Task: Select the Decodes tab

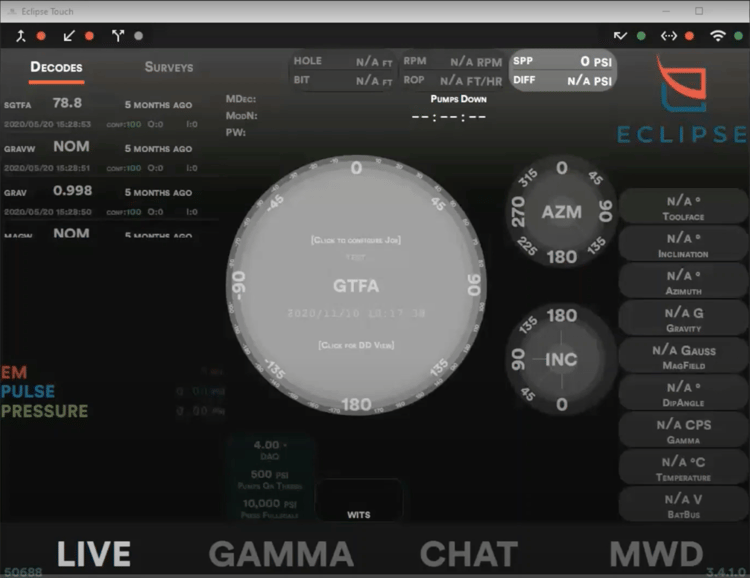Action: coord(56,67)
